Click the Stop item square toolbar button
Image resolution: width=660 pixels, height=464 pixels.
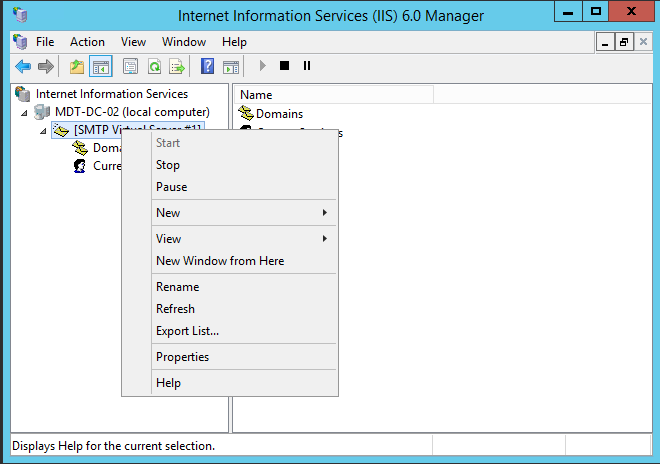pos(285,66)
